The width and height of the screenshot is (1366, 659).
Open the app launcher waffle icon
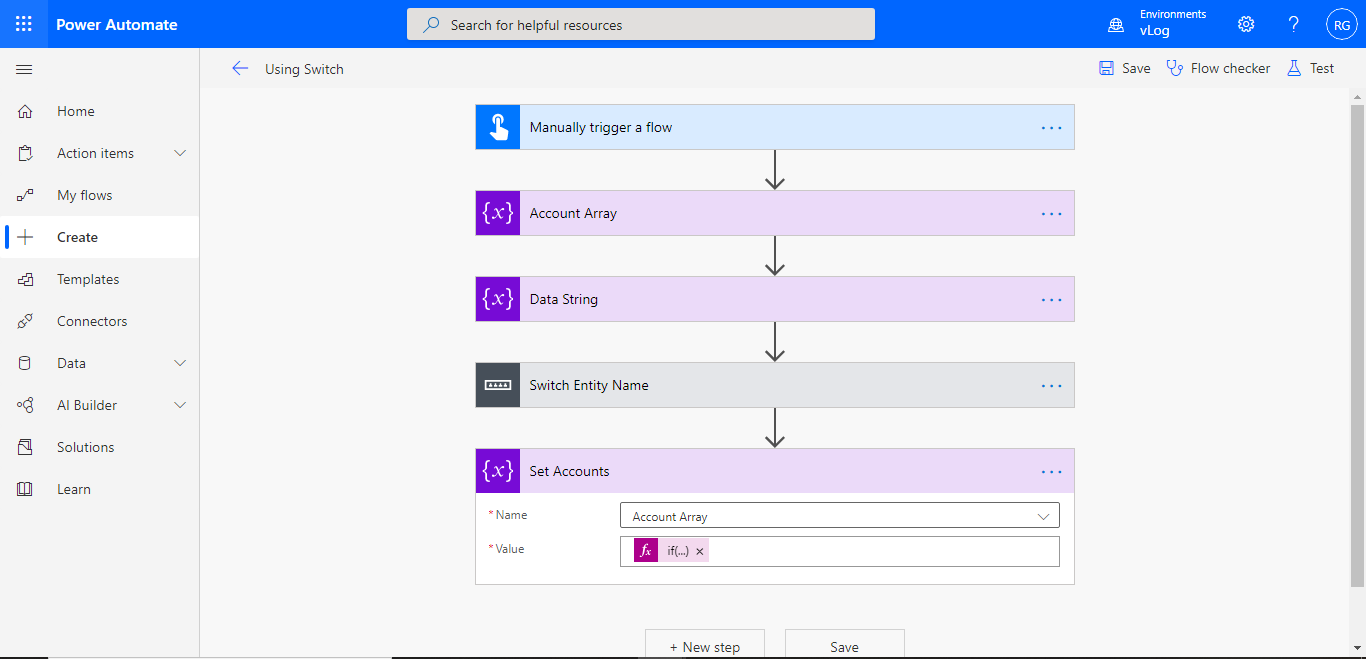[24, 24]
